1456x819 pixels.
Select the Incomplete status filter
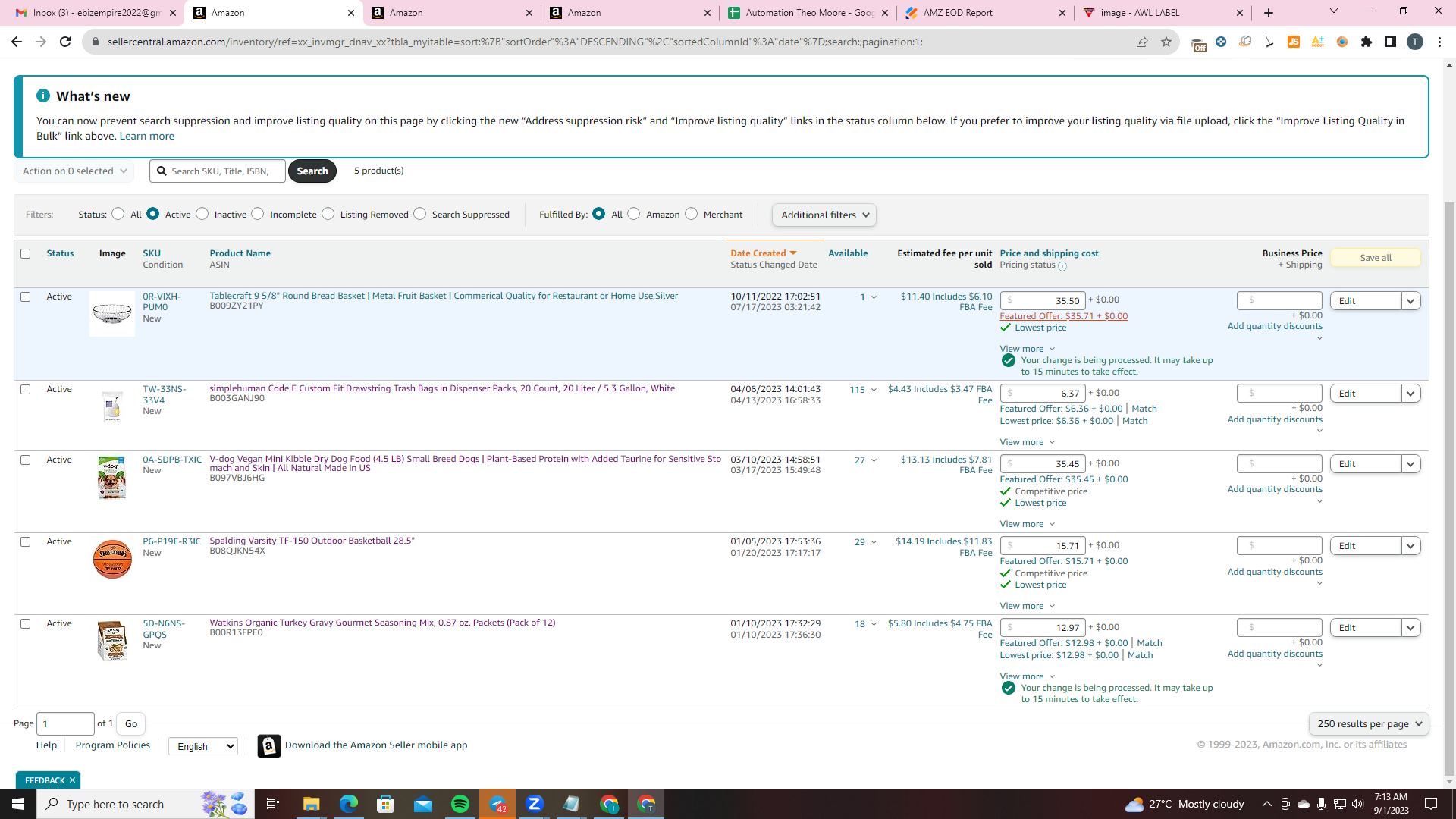click(258, 214)
